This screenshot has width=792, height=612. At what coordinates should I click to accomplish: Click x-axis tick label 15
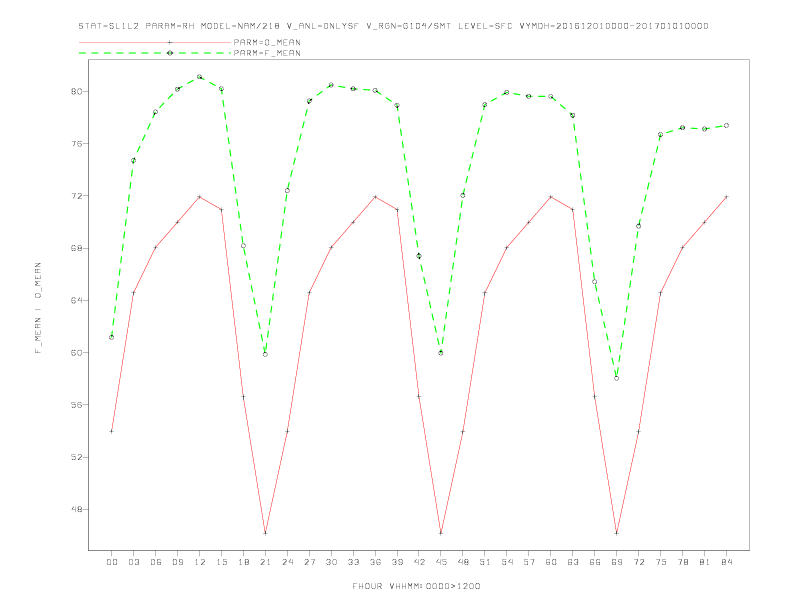[x=221, y=562]
